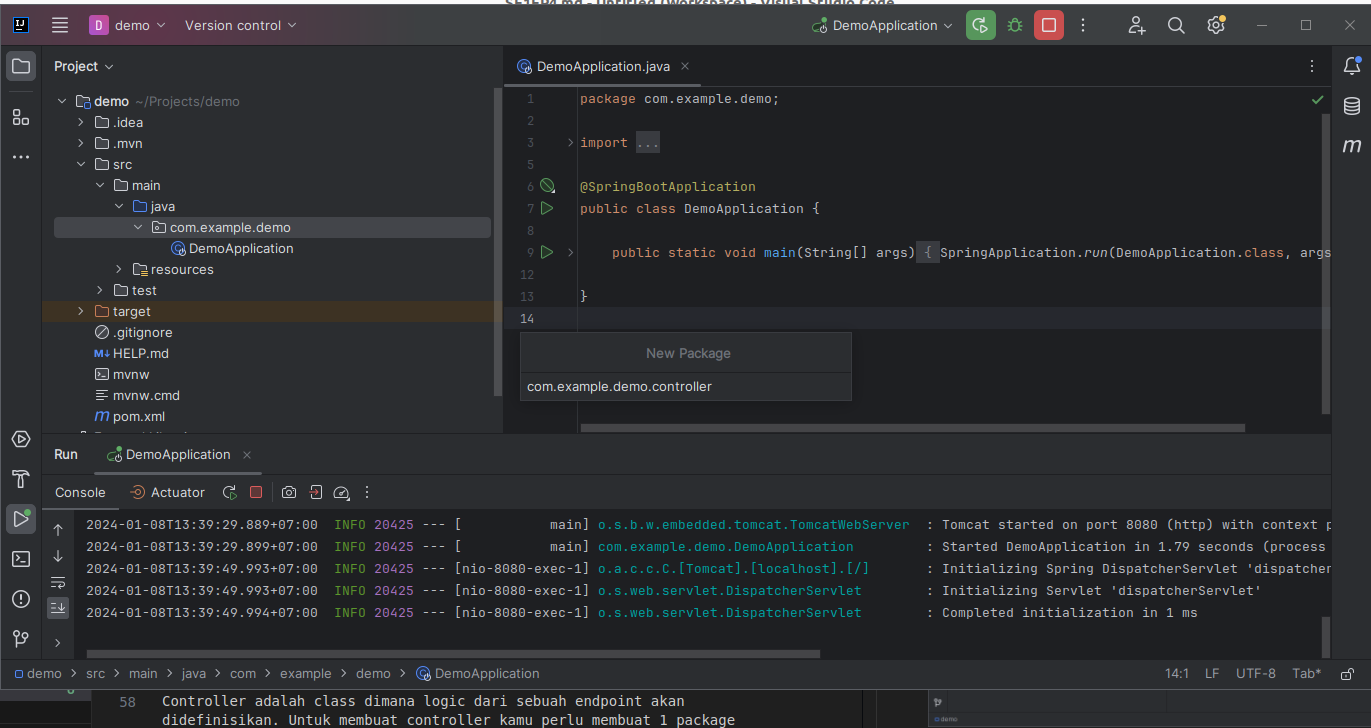Screen dimensions: 1371x728
Task: Toggle the Run tool window icon
Action: coord(21,518)
